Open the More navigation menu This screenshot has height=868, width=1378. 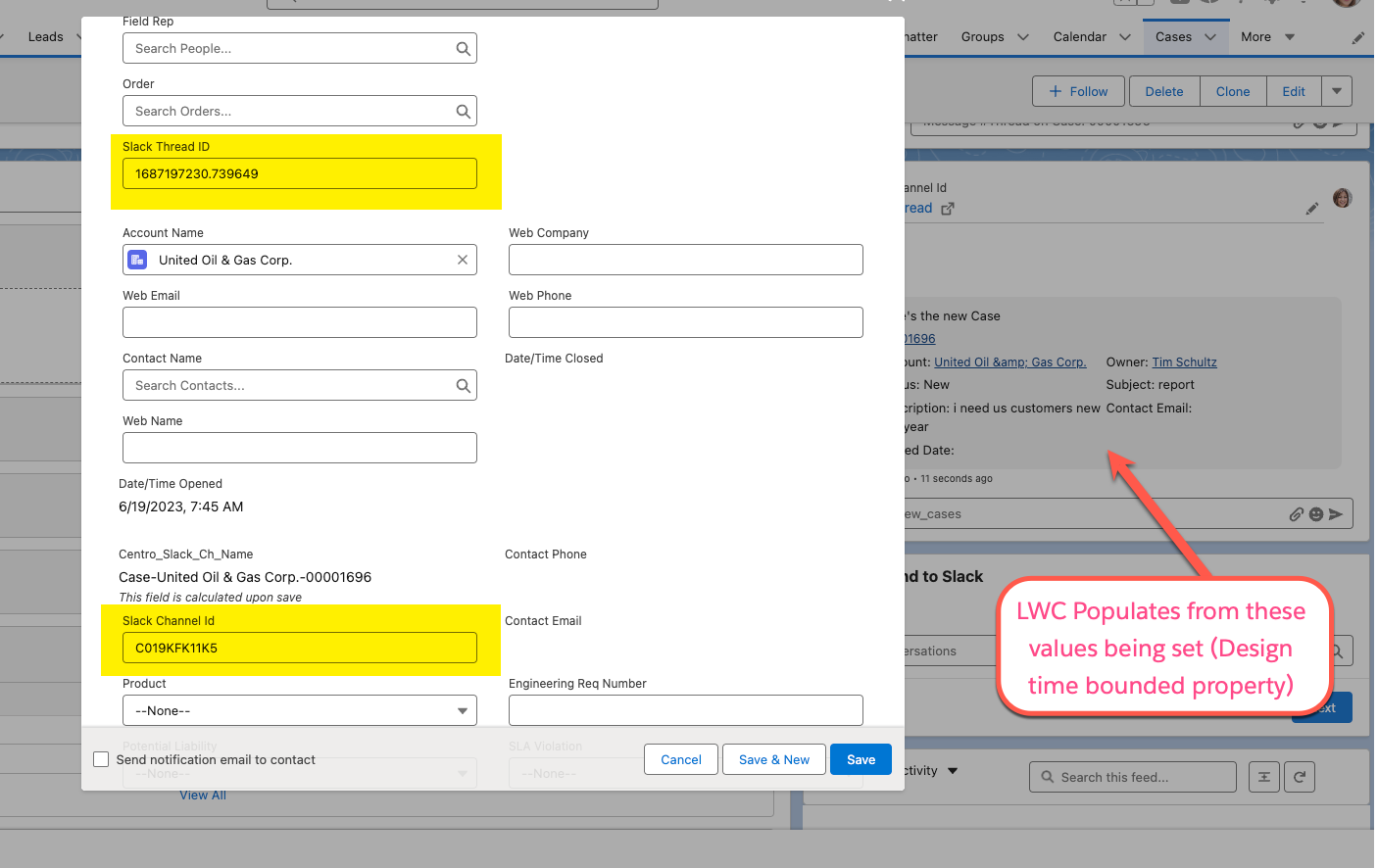point(1255,37)
